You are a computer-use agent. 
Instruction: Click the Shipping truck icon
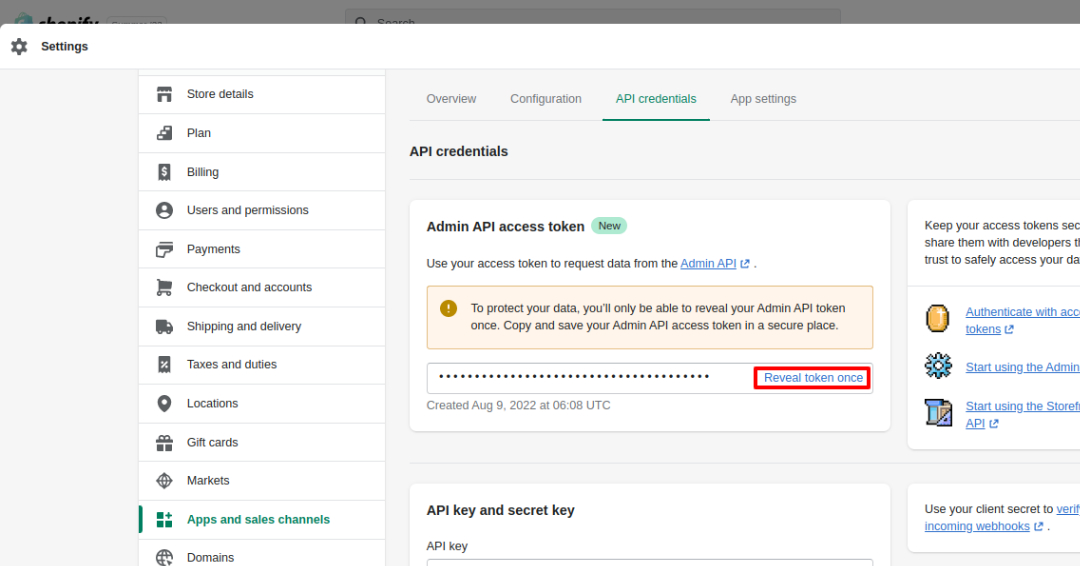(x=164, y=326)
